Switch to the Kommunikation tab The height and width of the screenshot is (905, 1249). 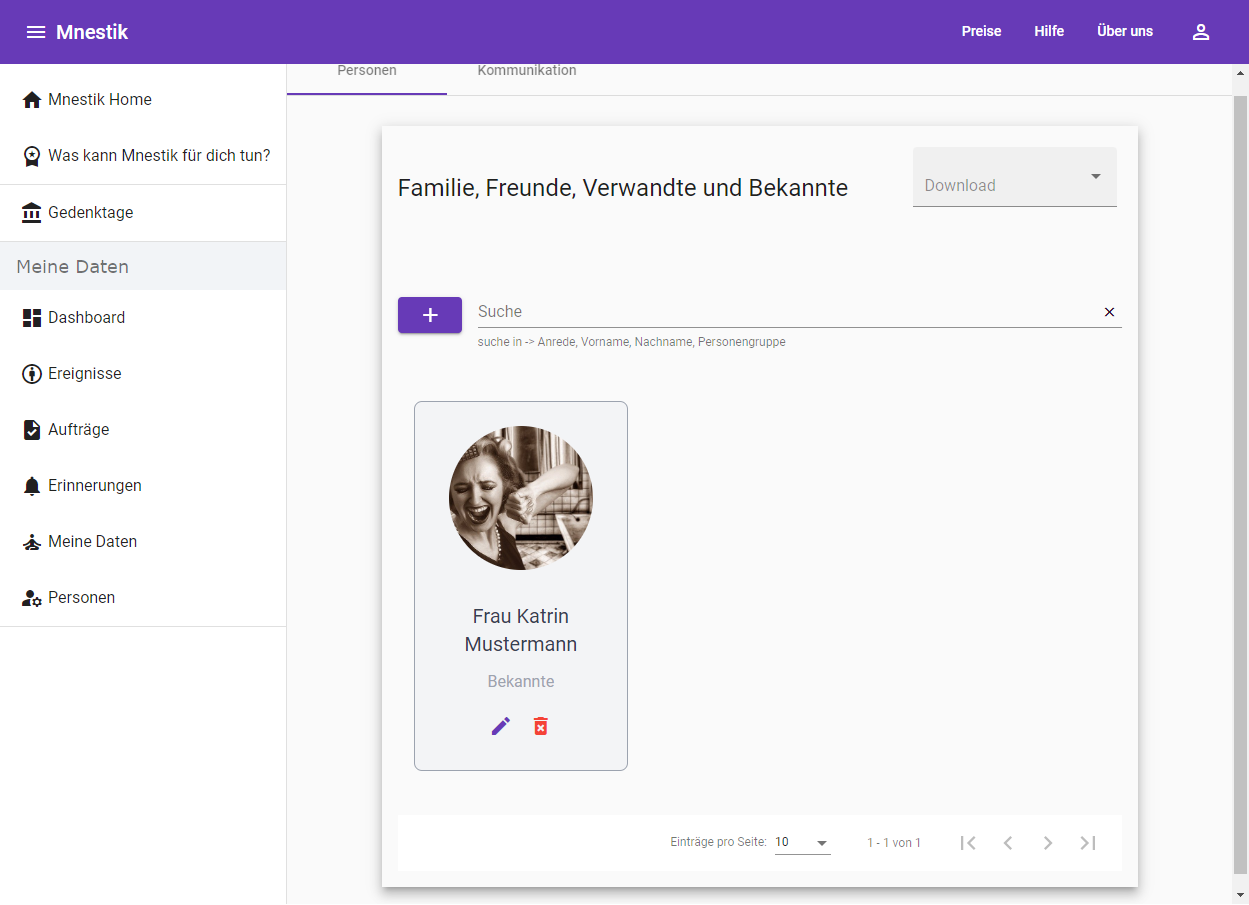(527, 72)
